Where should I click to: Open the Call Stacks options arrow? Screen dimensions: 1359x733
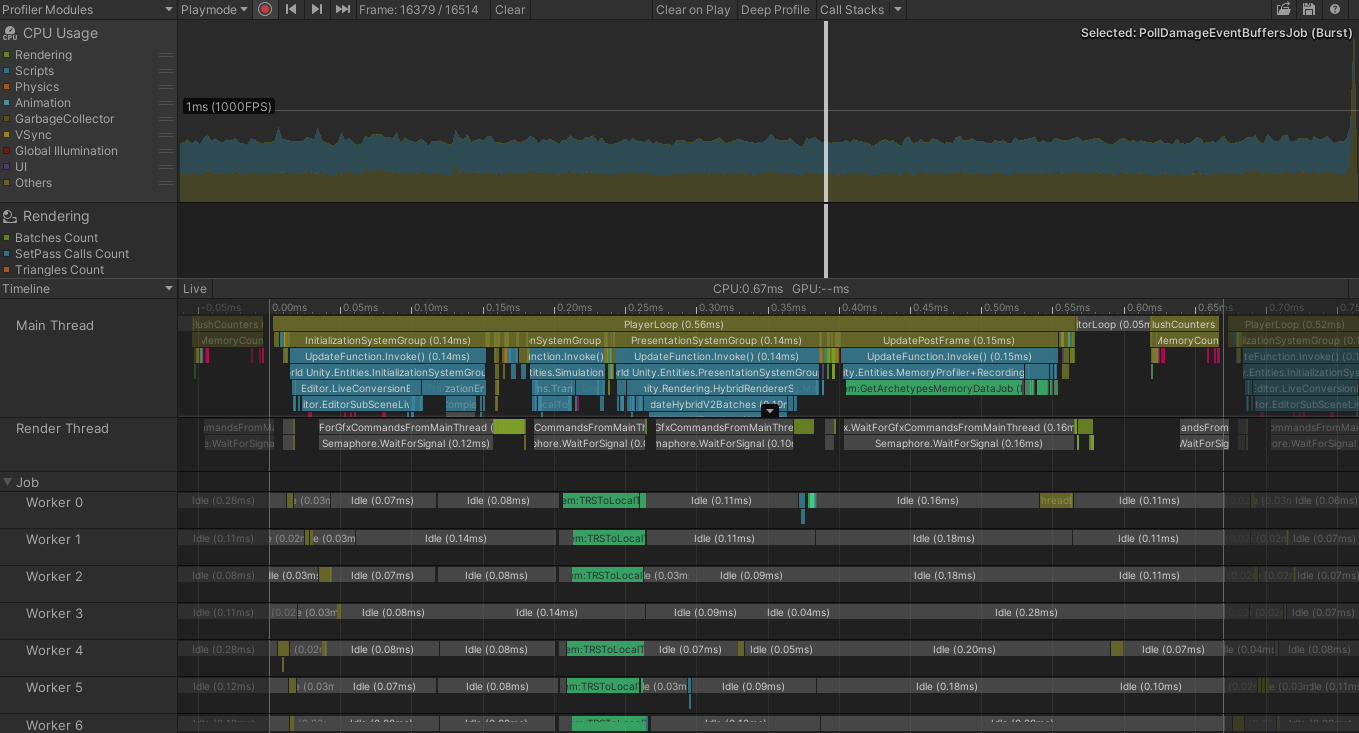pyautogui.click(x=897, y=9)
